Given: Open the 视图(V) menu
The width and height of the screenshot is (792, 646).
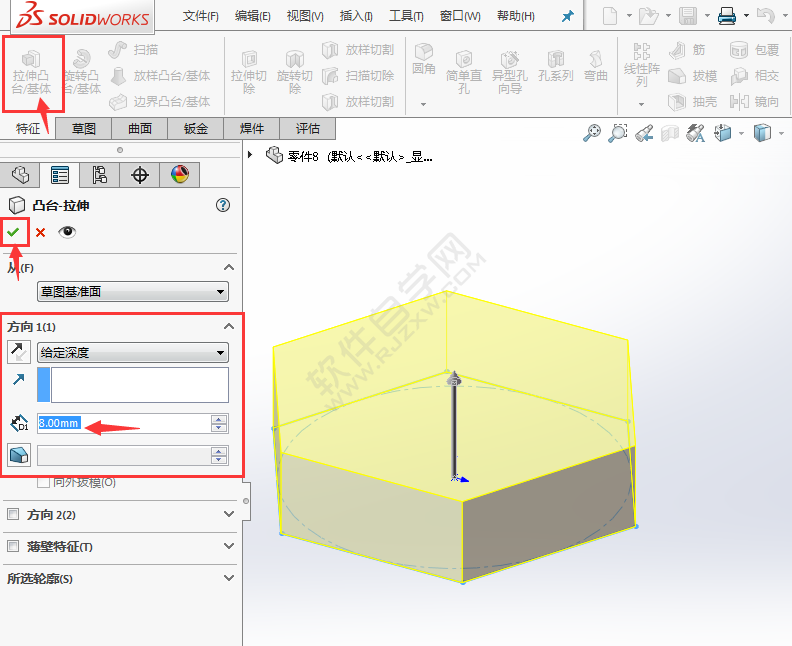Looking at the screenshot, I should click(305, 16).
